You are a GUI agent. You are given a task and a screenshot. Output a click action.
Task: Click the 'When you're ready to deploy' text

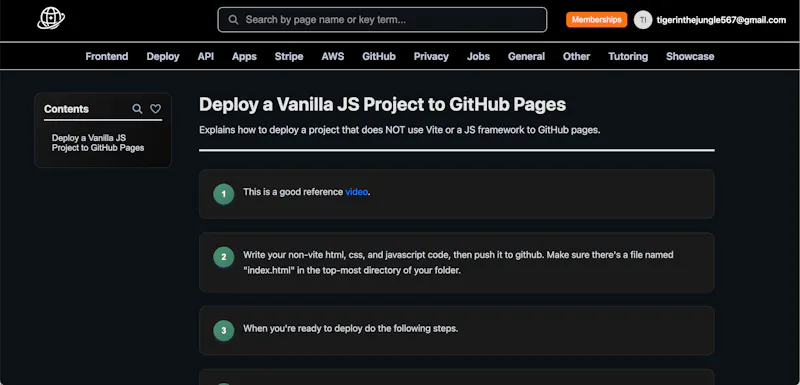(x=351, y=328)
